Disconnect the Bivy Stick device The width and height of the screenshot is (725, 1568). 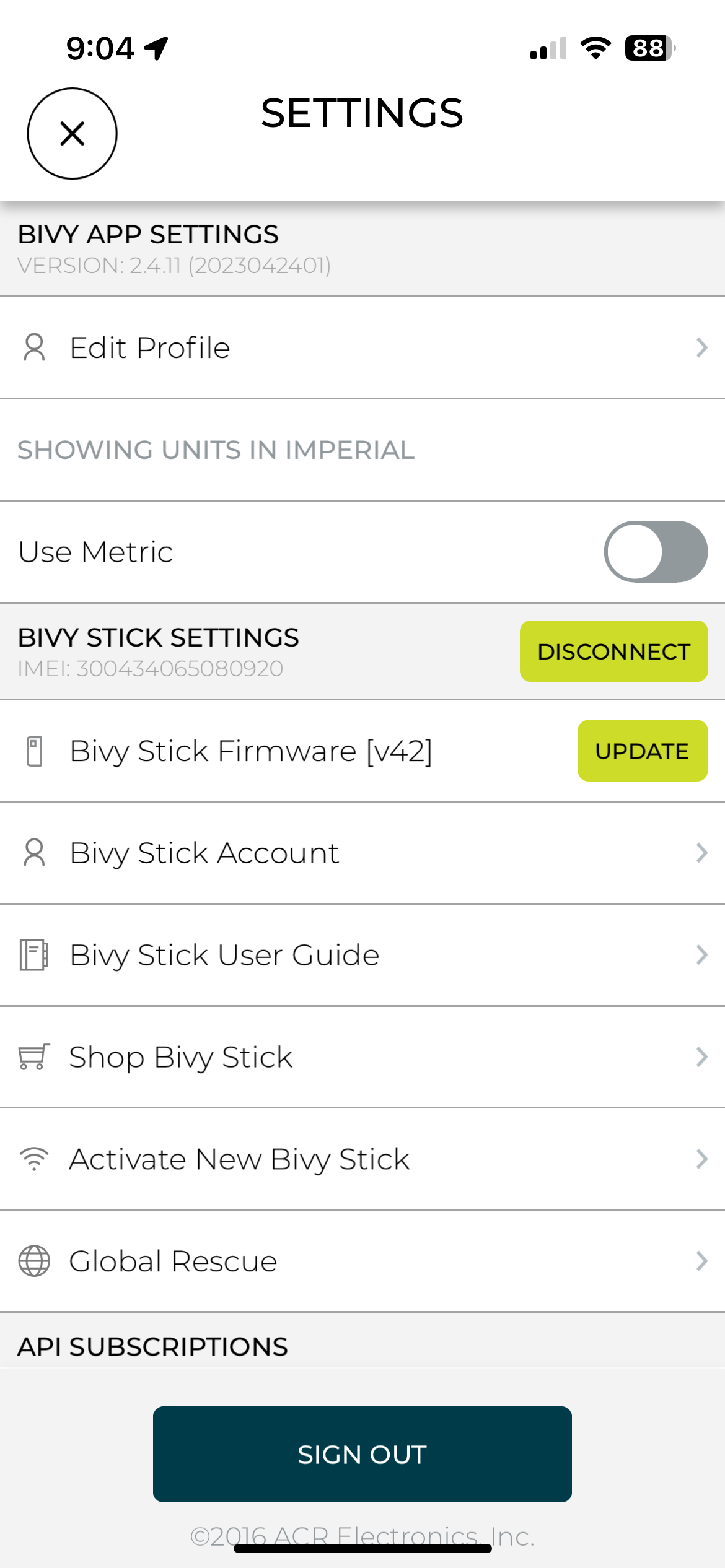[x=614, y=651]
